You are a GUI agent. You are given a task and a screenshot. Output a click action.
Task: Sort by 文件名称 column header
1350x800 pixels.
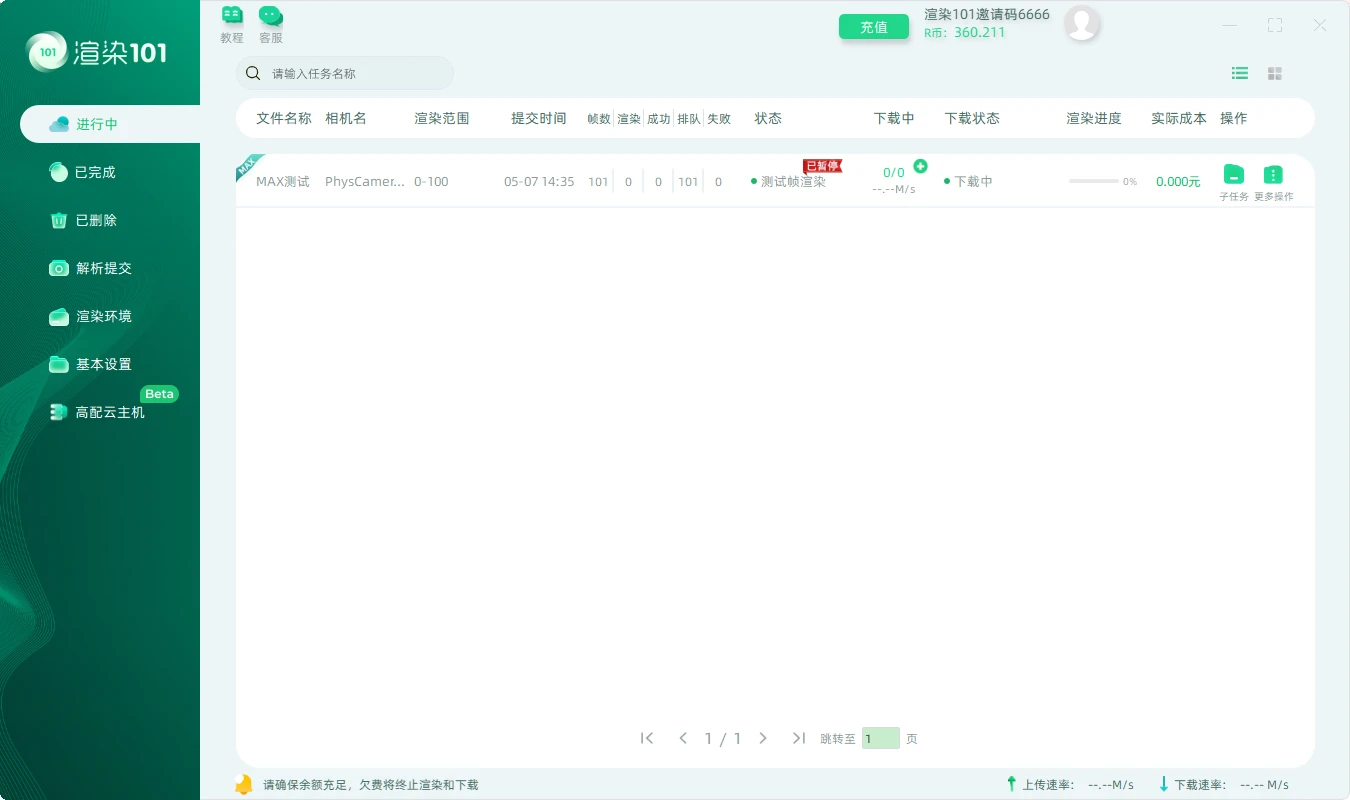click(x=284, y=118)
